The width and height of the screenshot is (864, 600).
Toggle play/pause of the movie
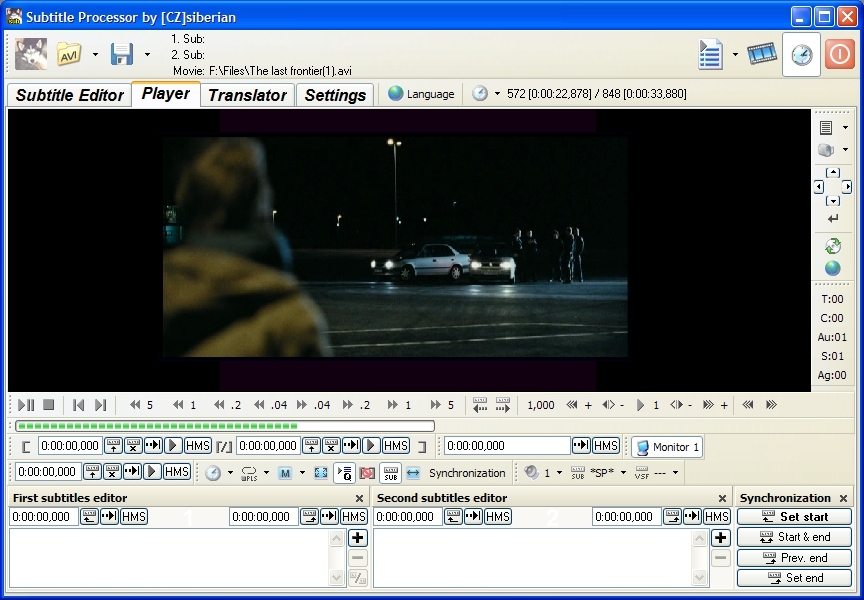click(26, 405)
